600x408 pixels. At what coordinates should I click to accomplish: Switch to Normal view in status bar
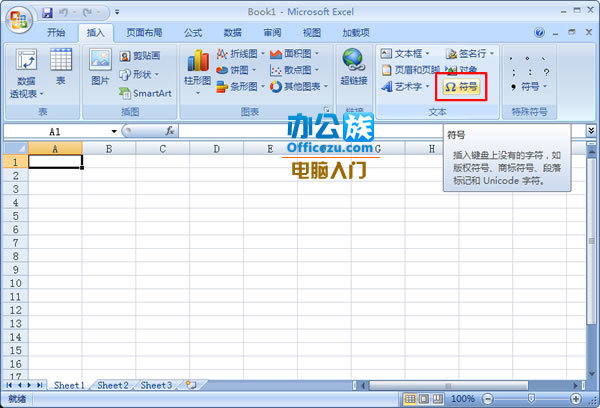[410, 399]
